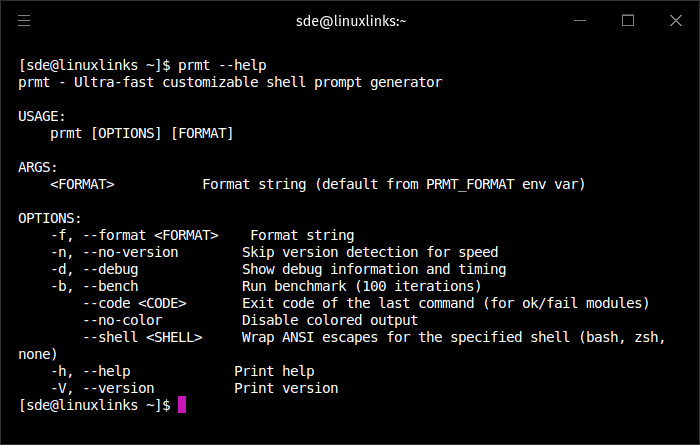Viewport: 700px width, 445px height.
Task: Click the 'ARGS:' heading
Action: coord(38,167)
